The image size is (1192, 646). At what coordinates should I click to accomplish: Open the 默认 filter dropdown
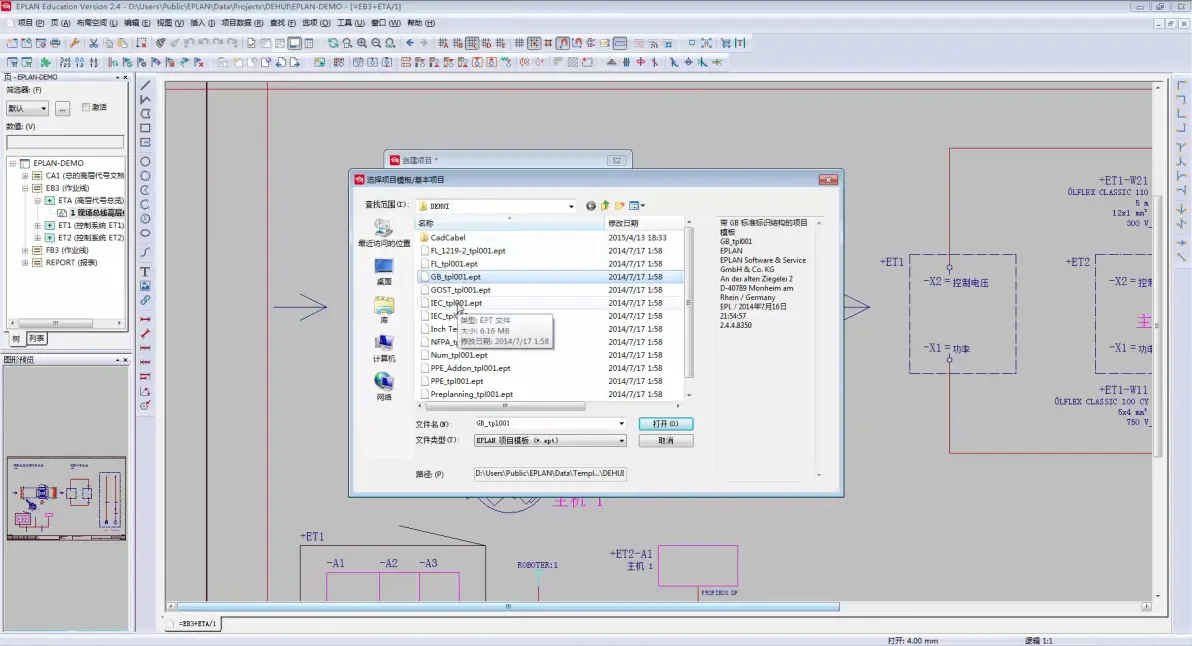pos(27,108)
